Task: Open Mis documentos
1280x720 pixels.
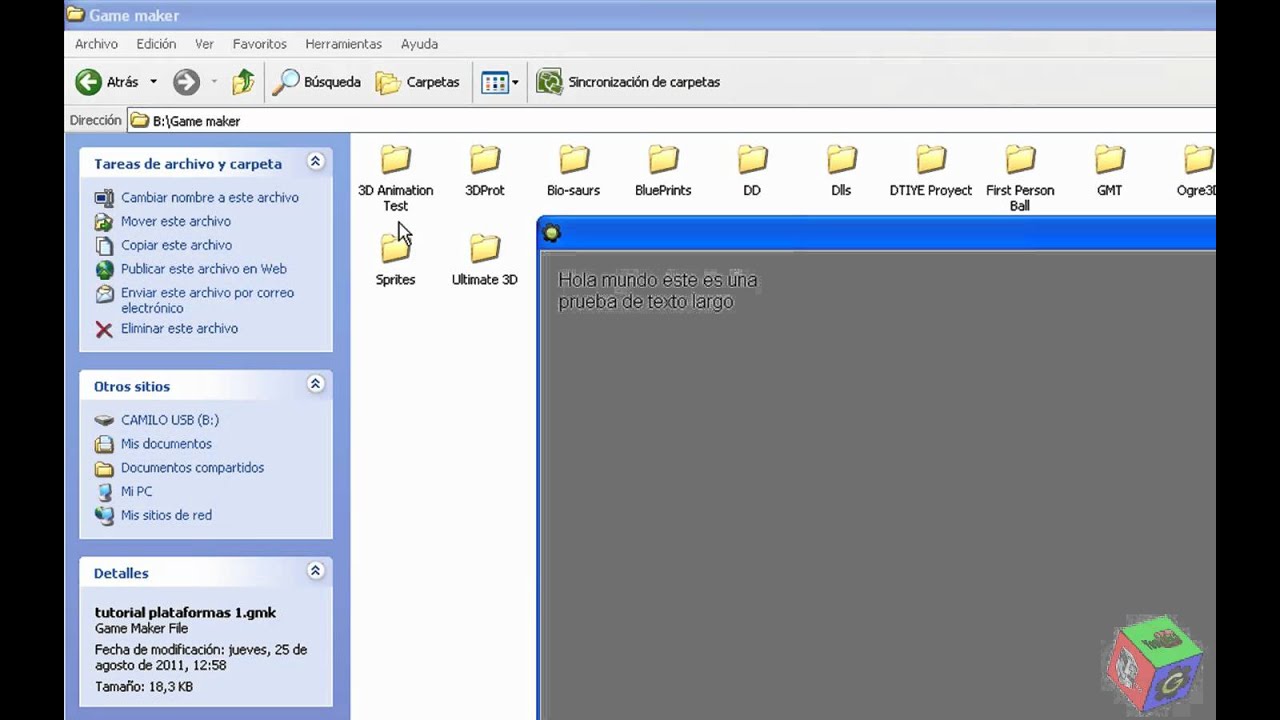Action: [x=166, y=444]
